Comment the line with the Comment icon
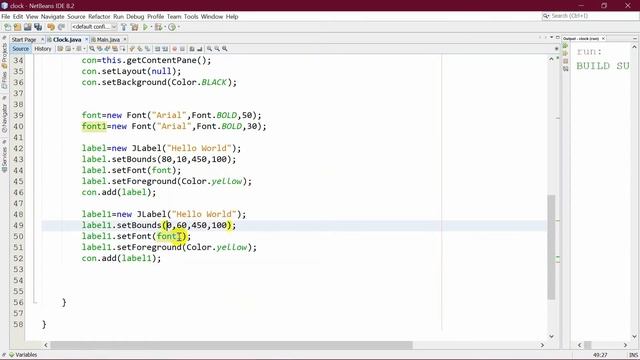 click(x=191, y=49)
